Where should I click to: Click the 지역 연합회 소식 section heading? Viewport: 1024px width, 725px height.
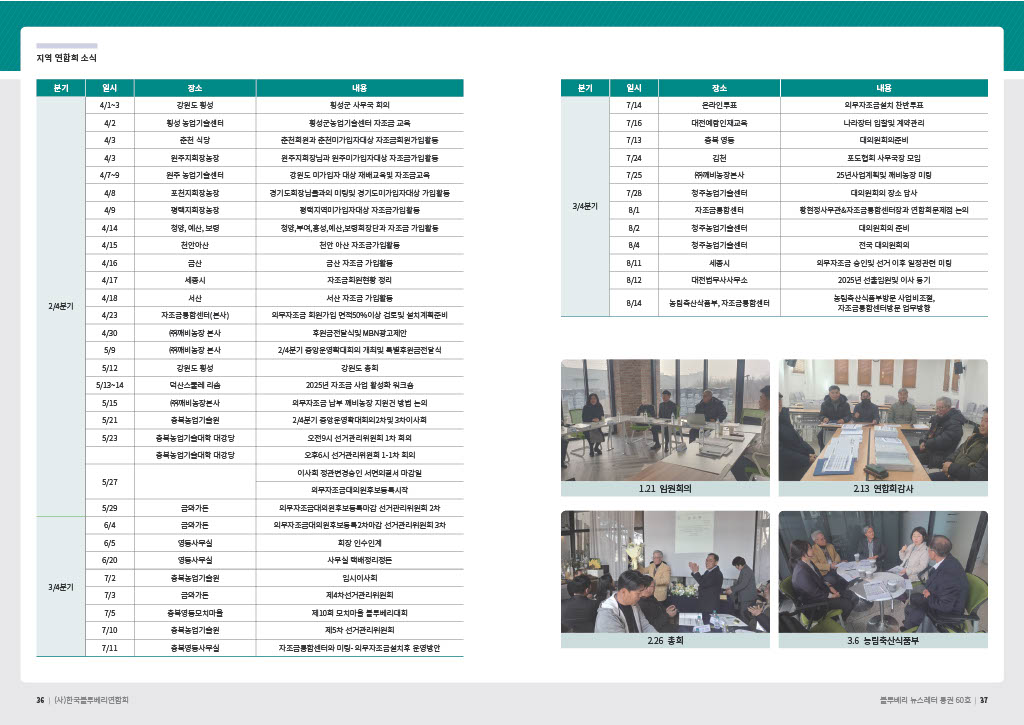click(67, 60)
